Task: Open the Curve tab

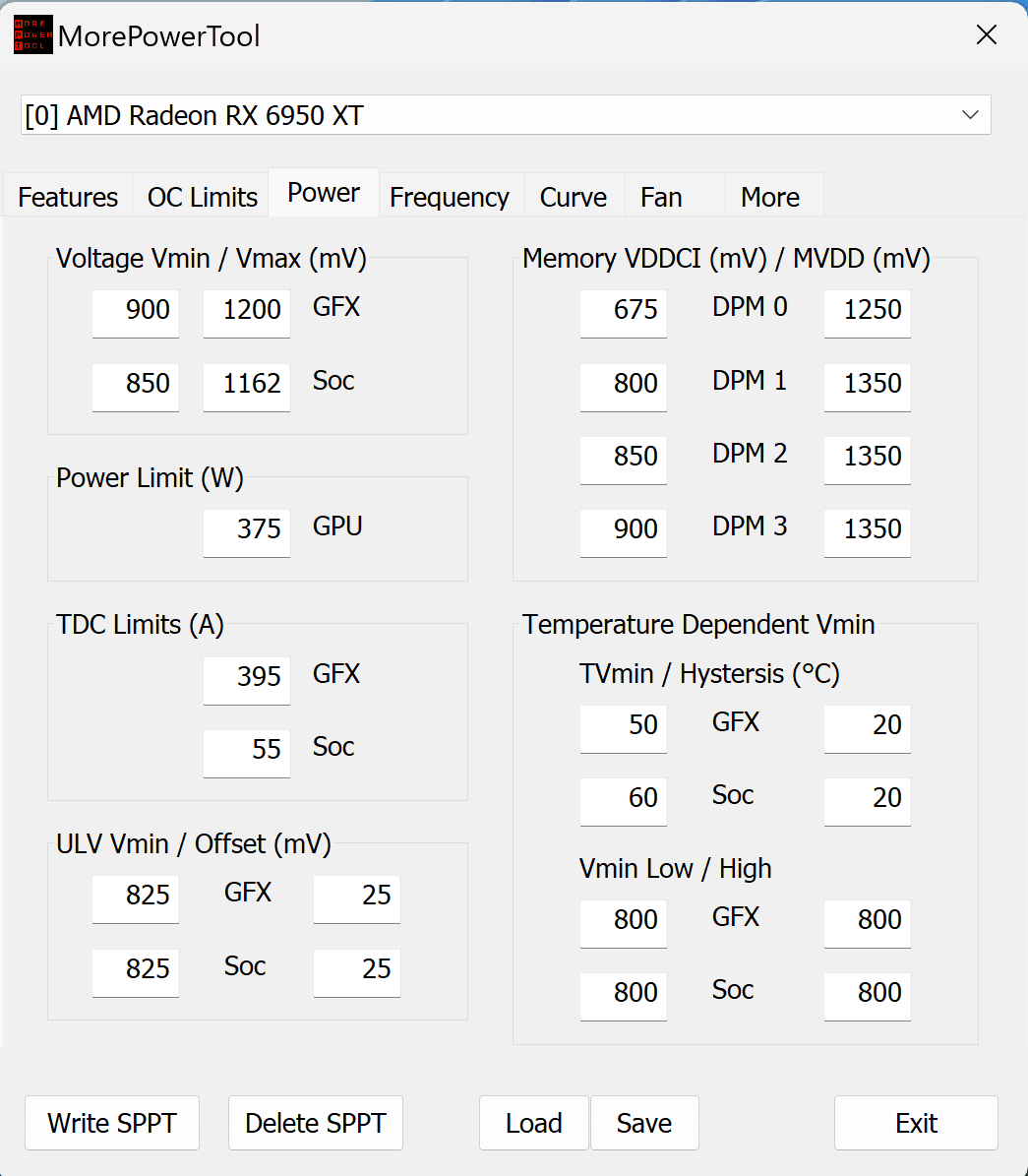Action: pos(574,197)
